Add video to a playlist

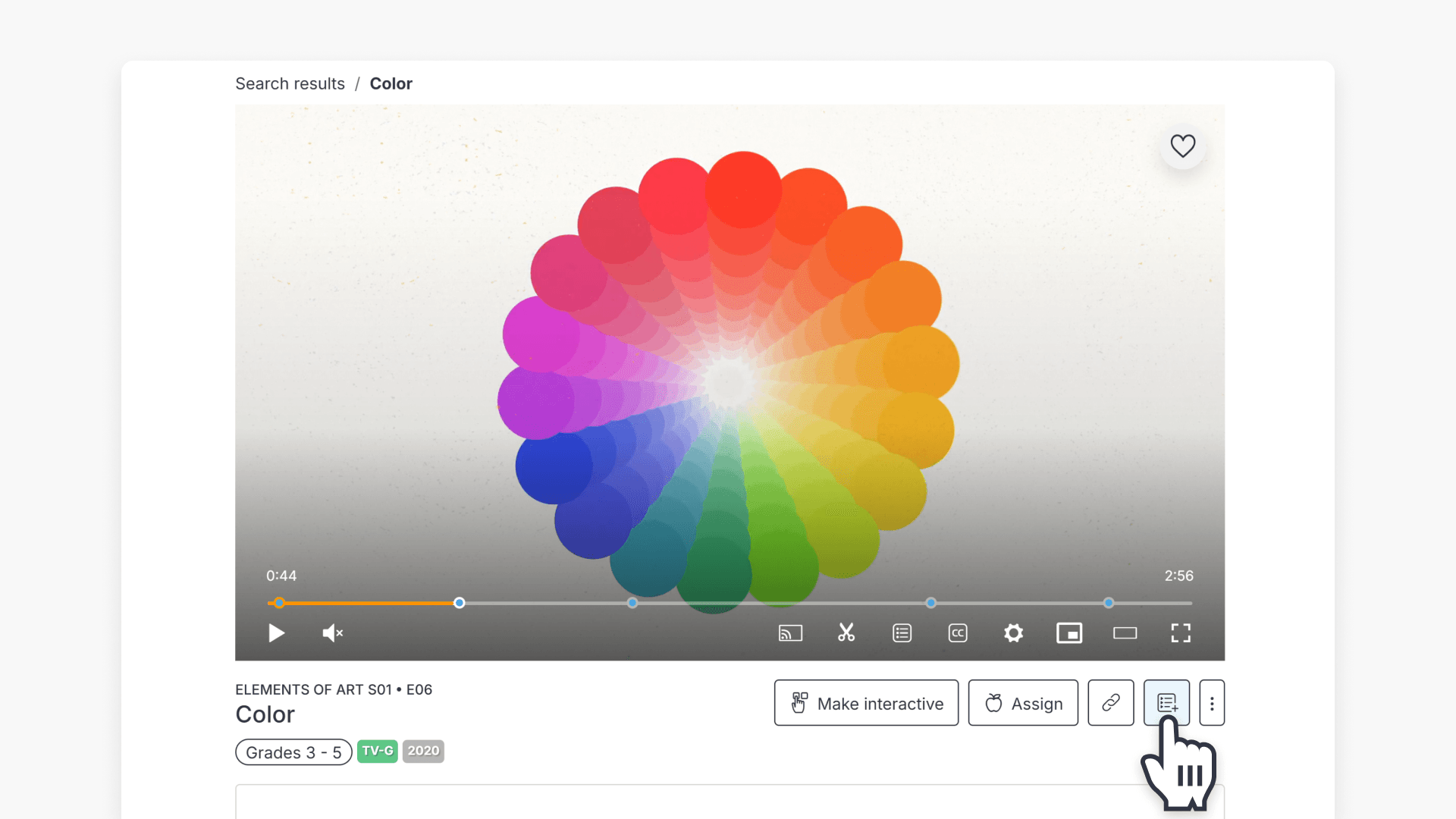1167,703
